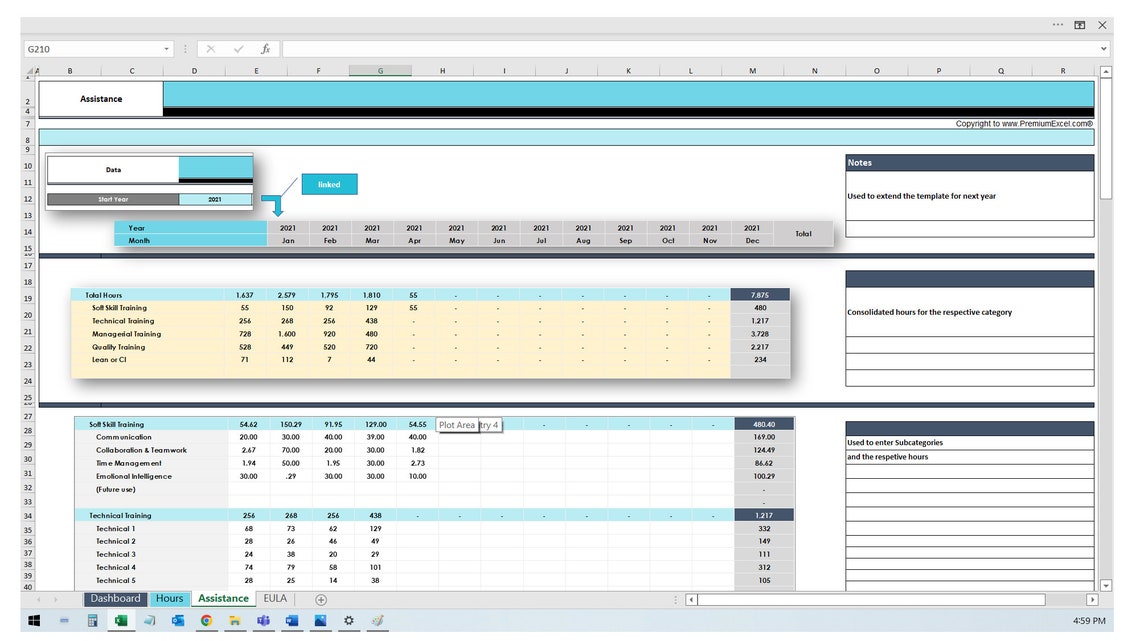Click vertical scrollbar down arrow
This screenshot has height=641, width=1140.
coord(1106,585)
